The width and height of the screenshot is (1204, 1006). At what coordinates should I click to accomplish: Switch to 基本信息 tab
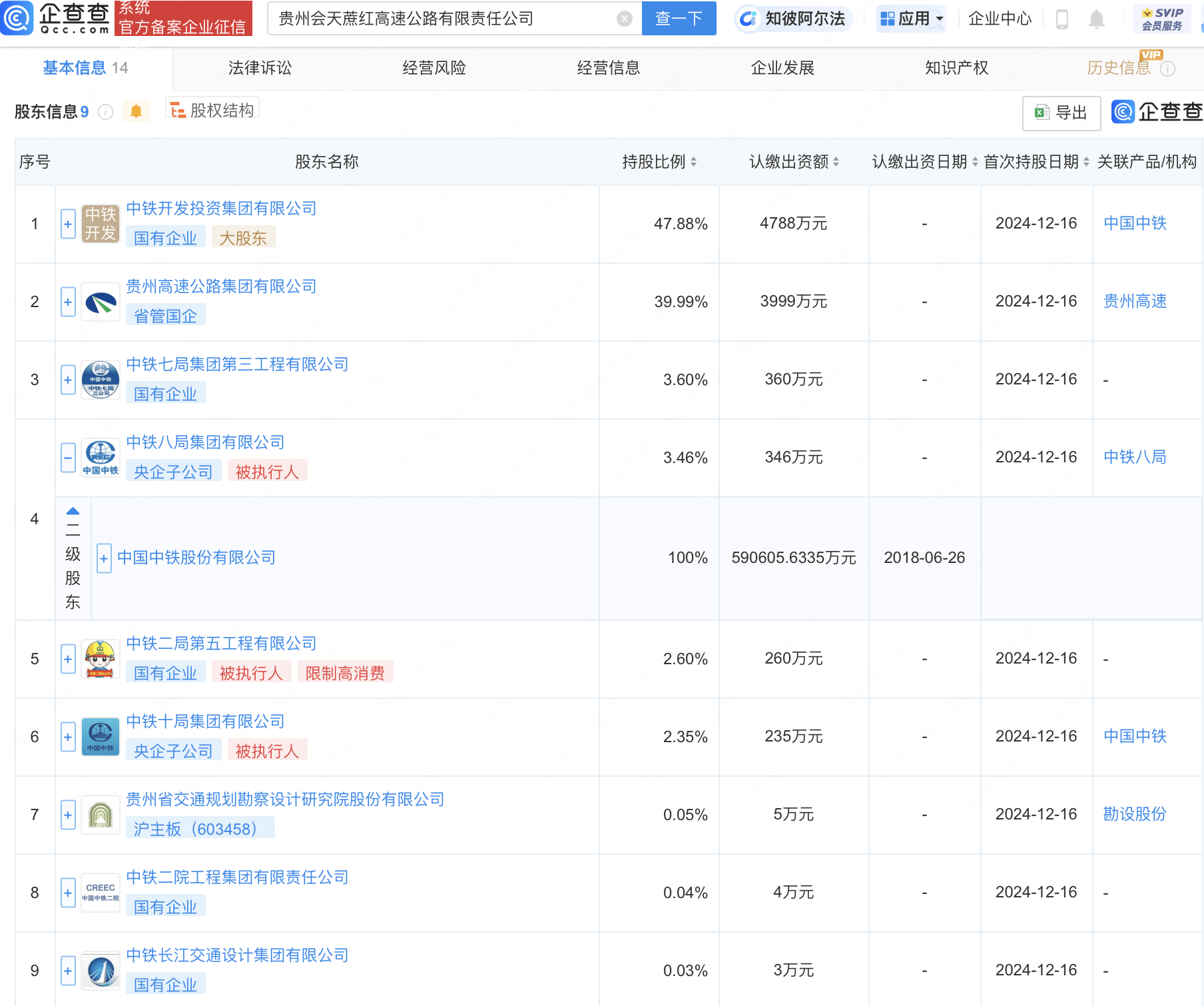pos(85,68)
